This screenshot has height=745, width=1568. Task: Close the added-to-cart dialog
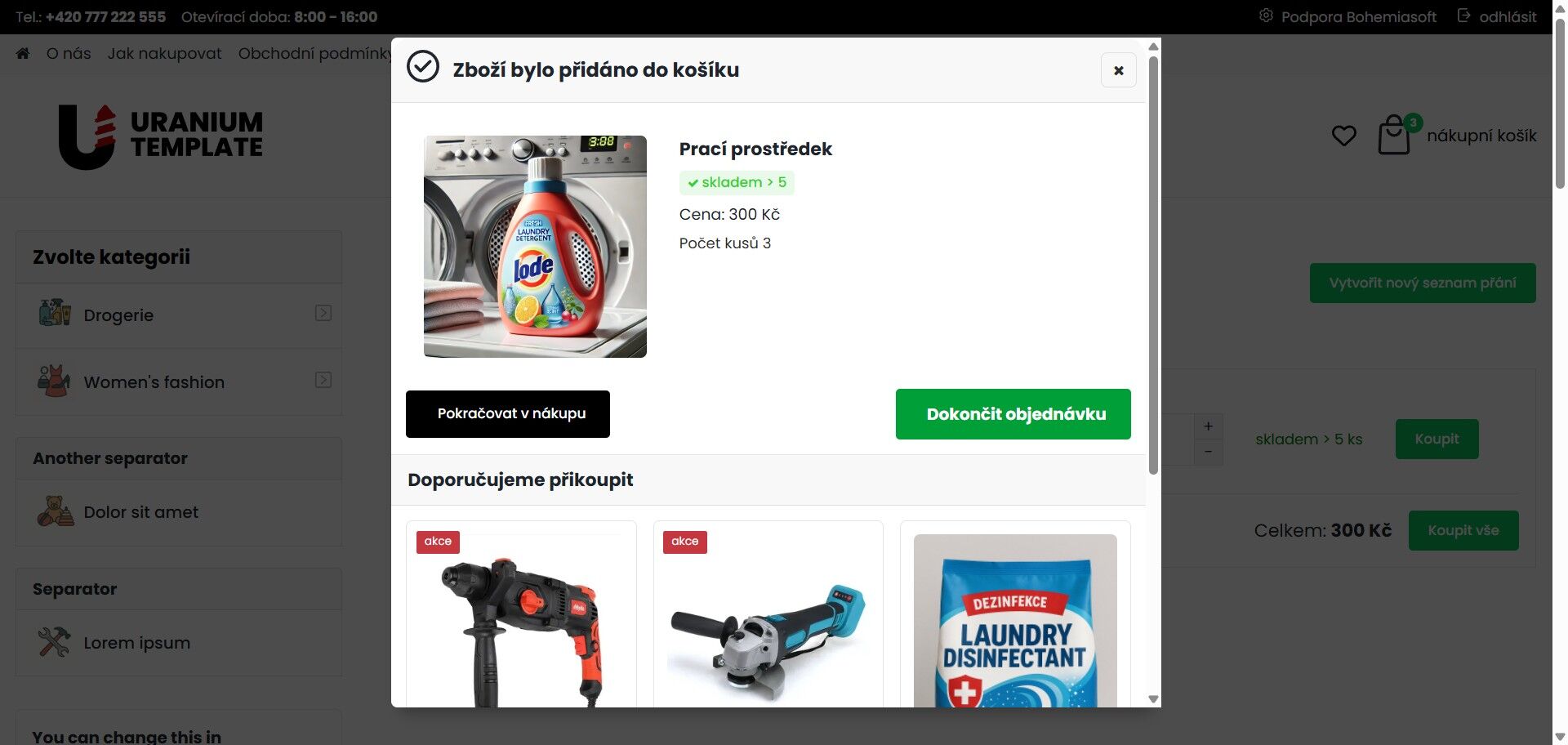pos(1119,70)
